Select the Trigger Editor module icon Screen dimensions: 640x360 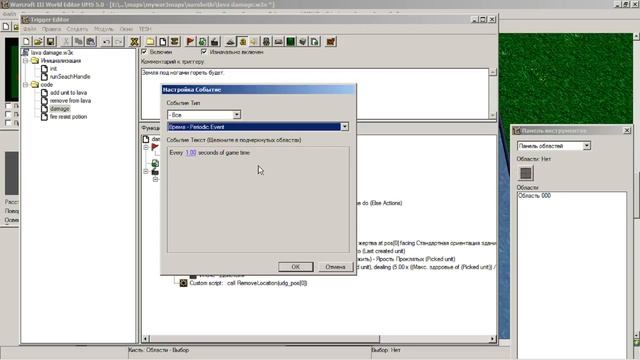[x=243, y=42]
